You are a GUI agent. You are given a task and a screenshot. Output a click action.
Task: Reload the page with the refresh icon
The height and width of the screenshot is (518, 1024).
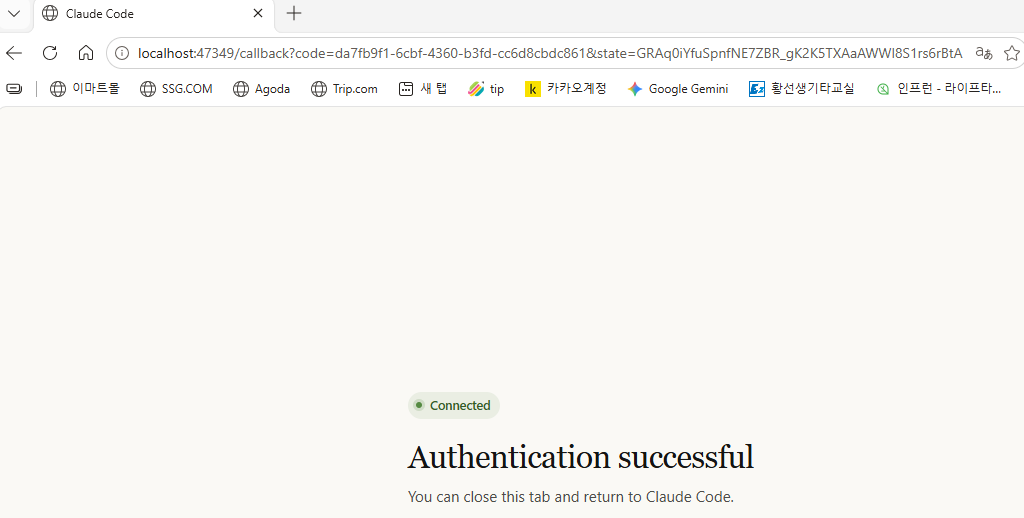point(50,53)
